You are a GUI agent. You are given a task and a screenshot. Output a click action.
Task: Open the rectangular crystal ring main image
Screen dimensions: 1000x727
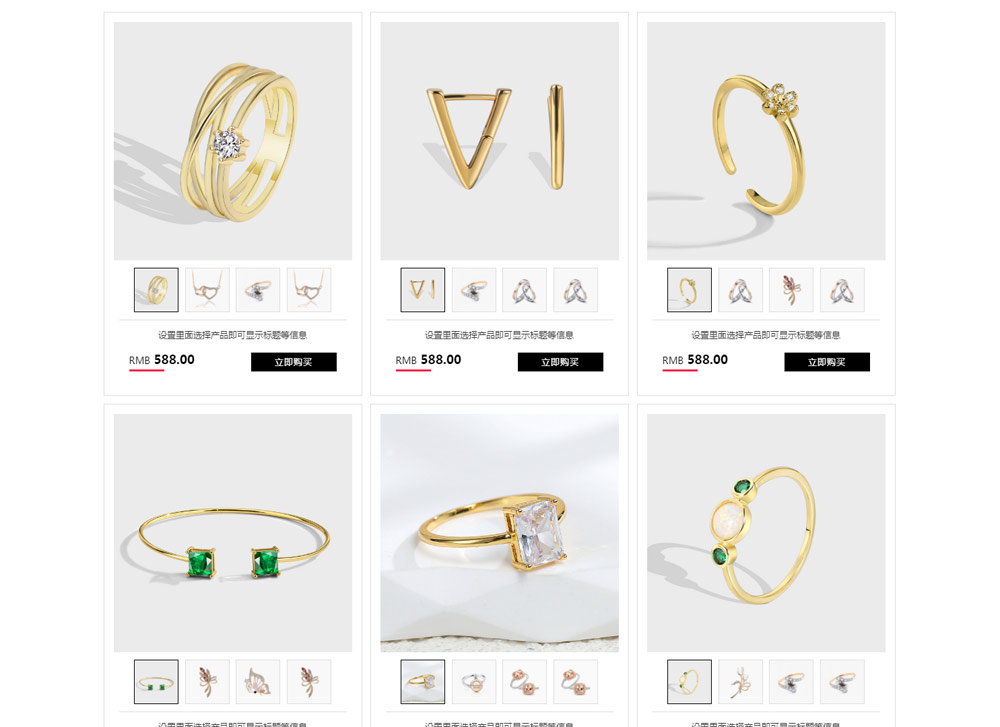(499, 533)
